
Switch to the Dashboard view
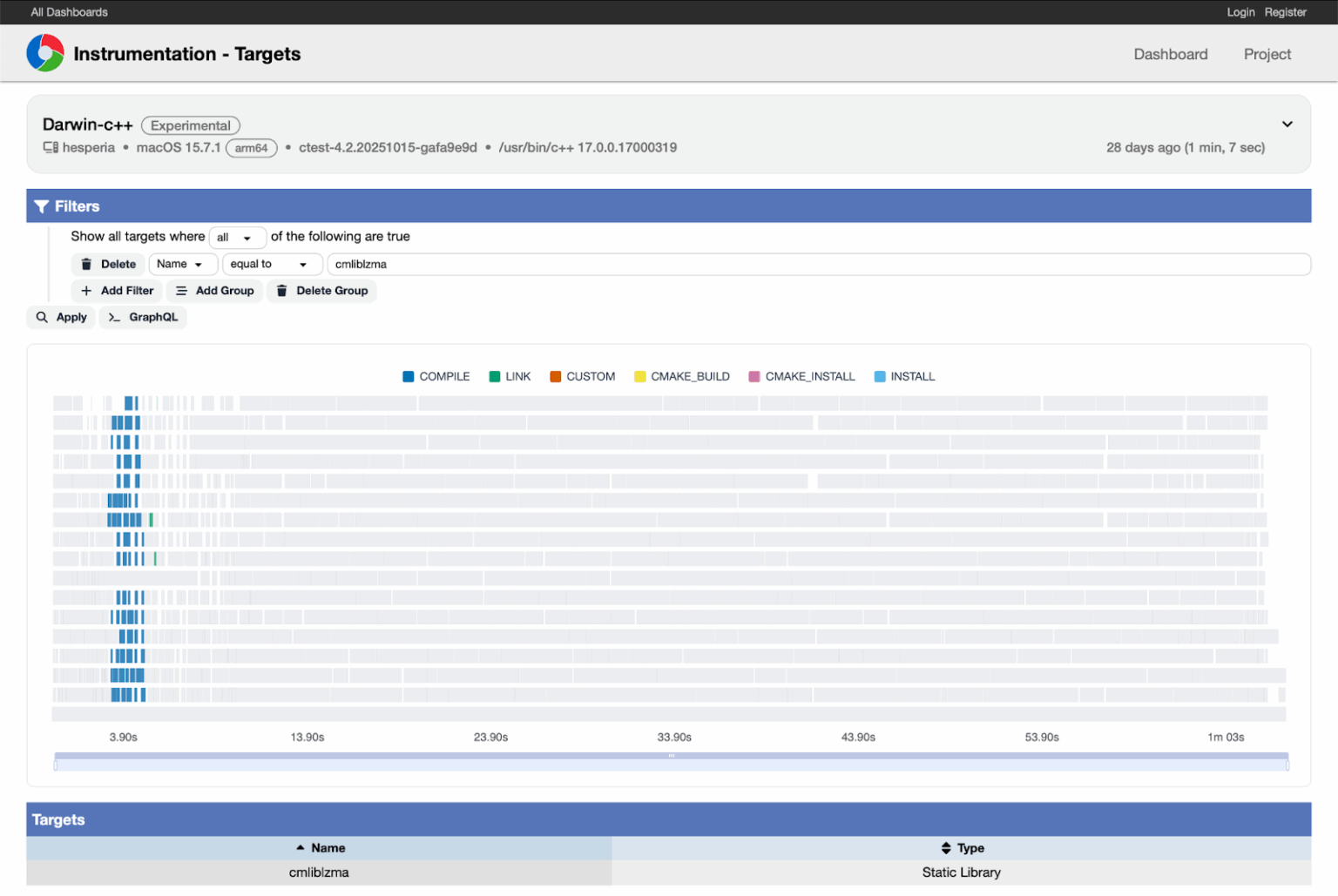pos(1170,53)
